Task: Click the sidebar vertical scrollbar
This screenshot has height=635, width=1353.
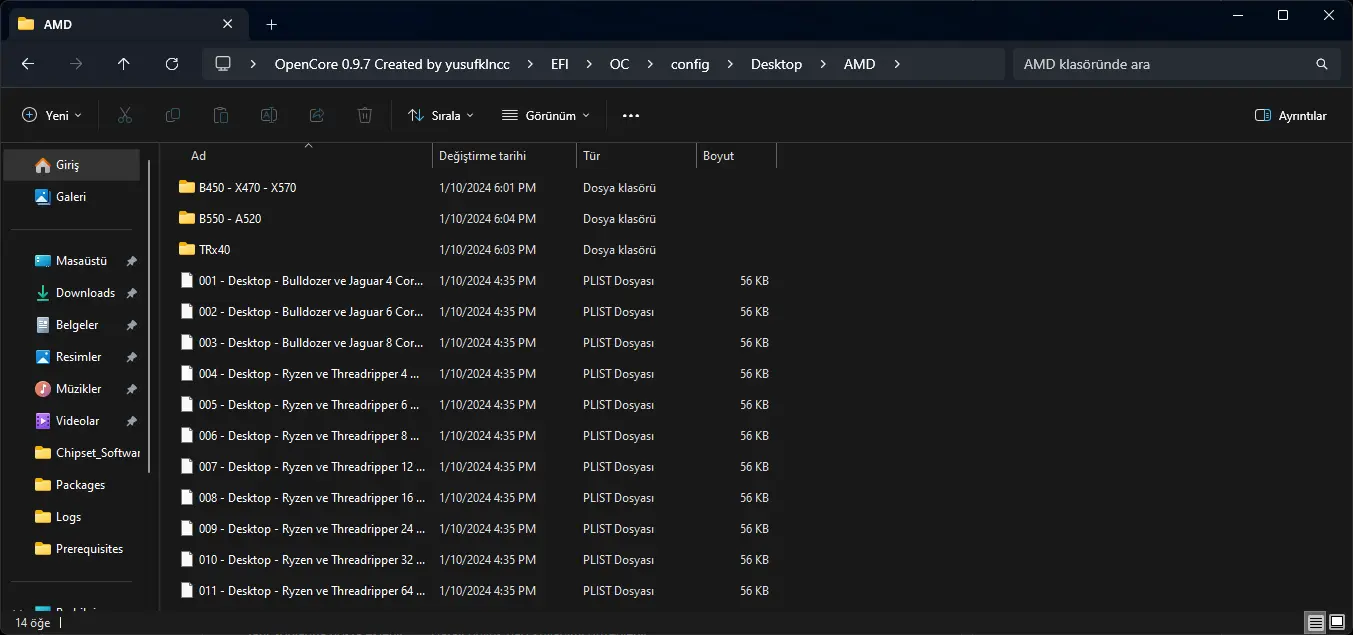Action: [x=150, y=315]
